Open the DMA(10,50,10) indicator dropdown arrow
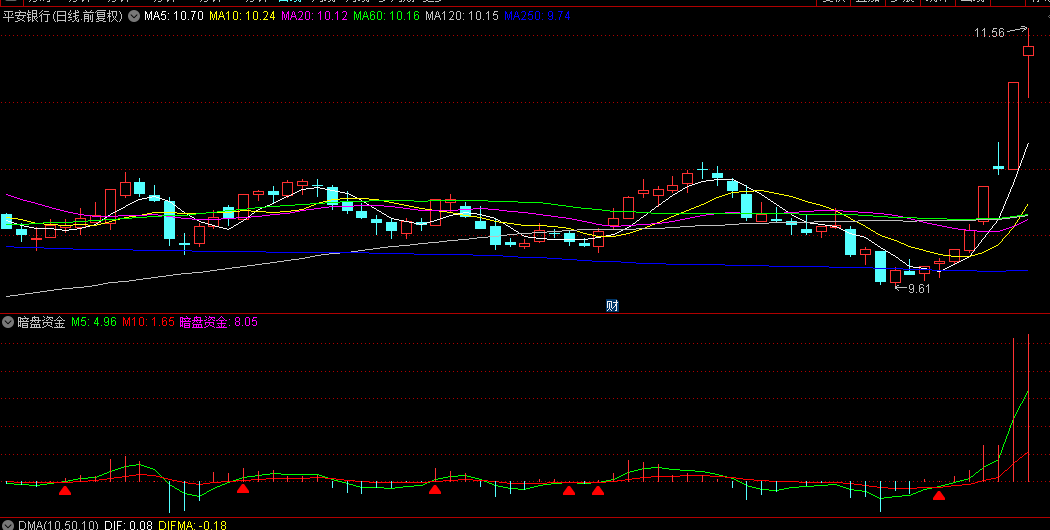 coord(8,525)
